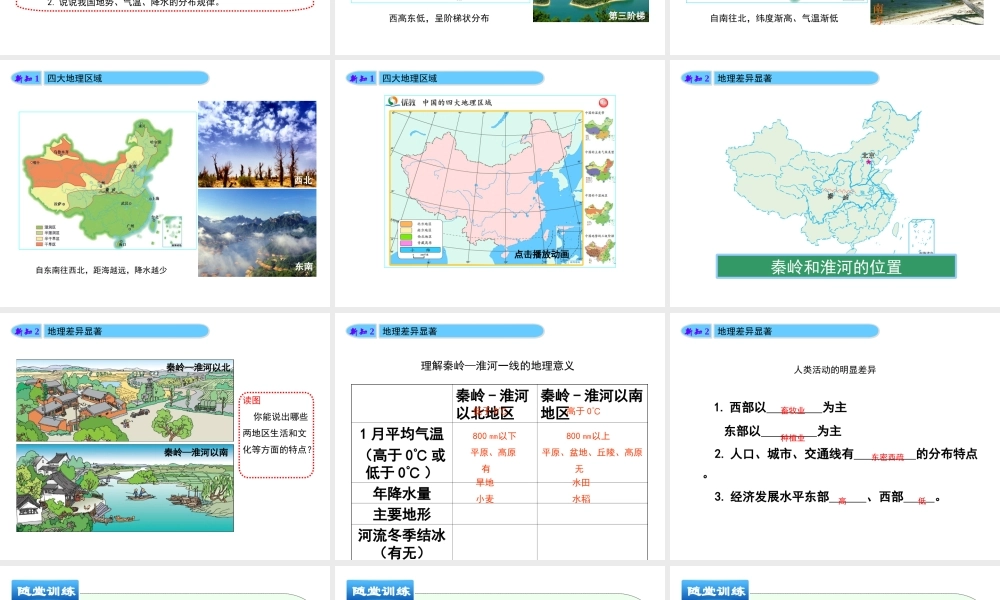Click the 秦岭－淮河以南地区 table column header
This screenshot has width=1000, height=600.
coord(591,404)
